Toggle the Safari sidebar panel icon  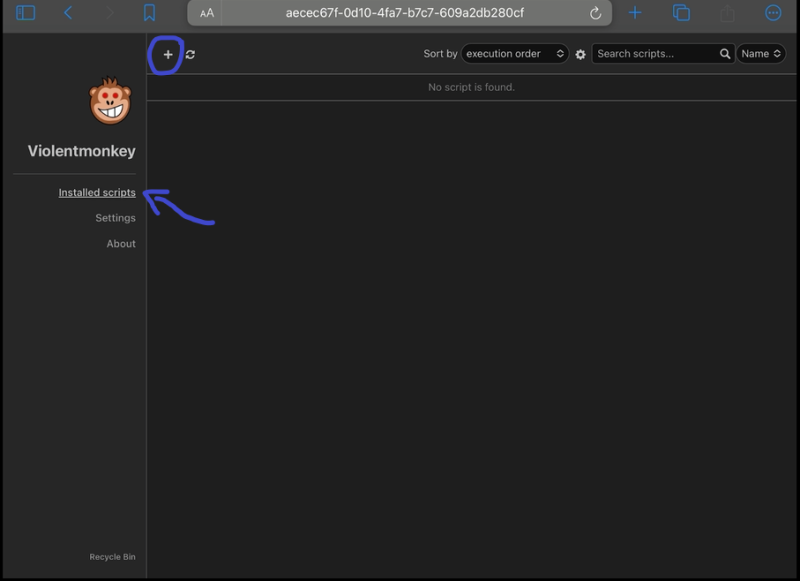coord(26,13)
